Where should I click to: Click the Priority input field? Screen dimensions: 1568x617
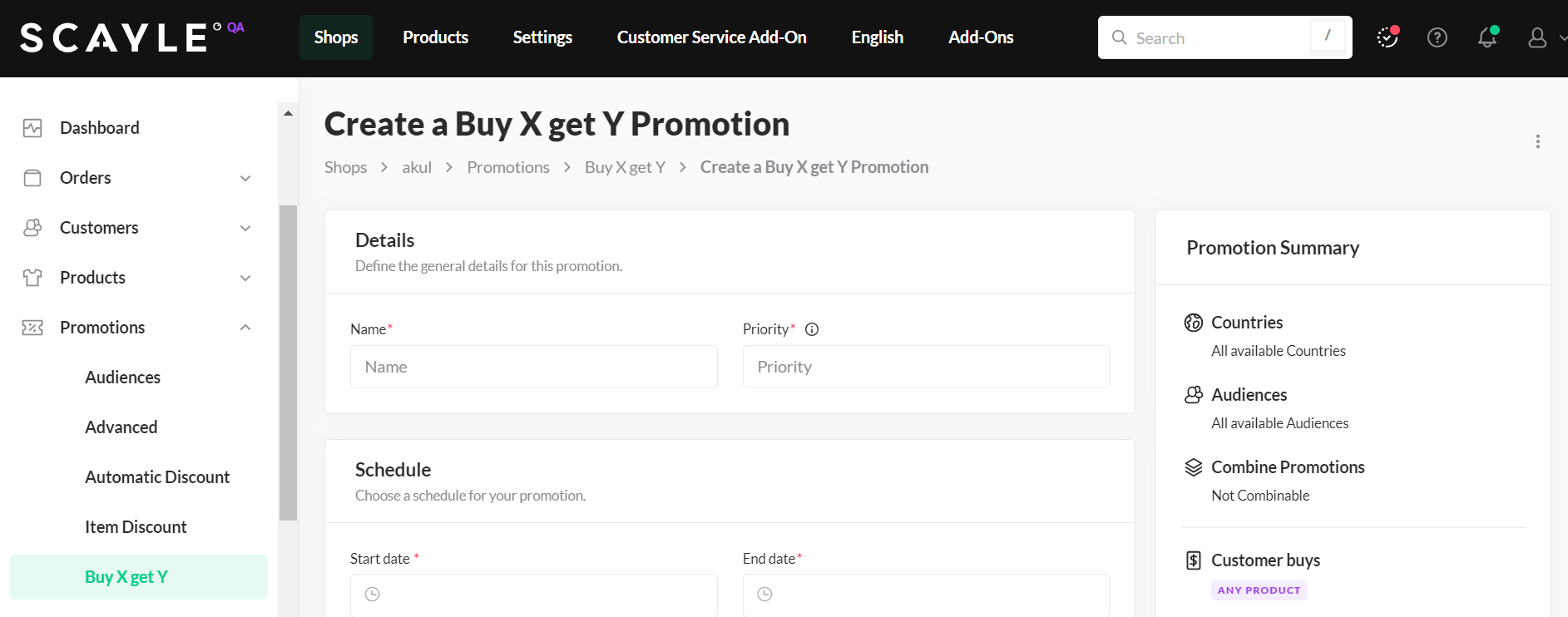click(926, 367)
